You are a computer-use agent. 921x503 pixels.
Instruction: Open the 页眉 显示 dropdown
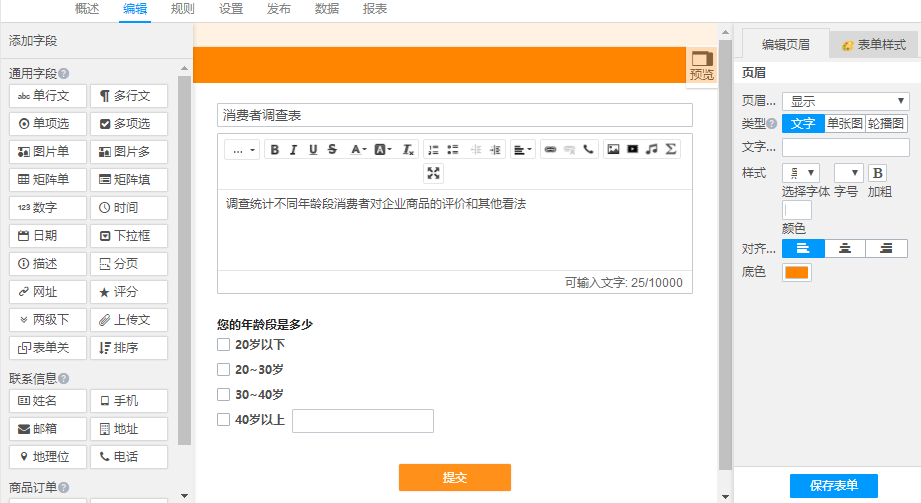click(x=846, y=101)
